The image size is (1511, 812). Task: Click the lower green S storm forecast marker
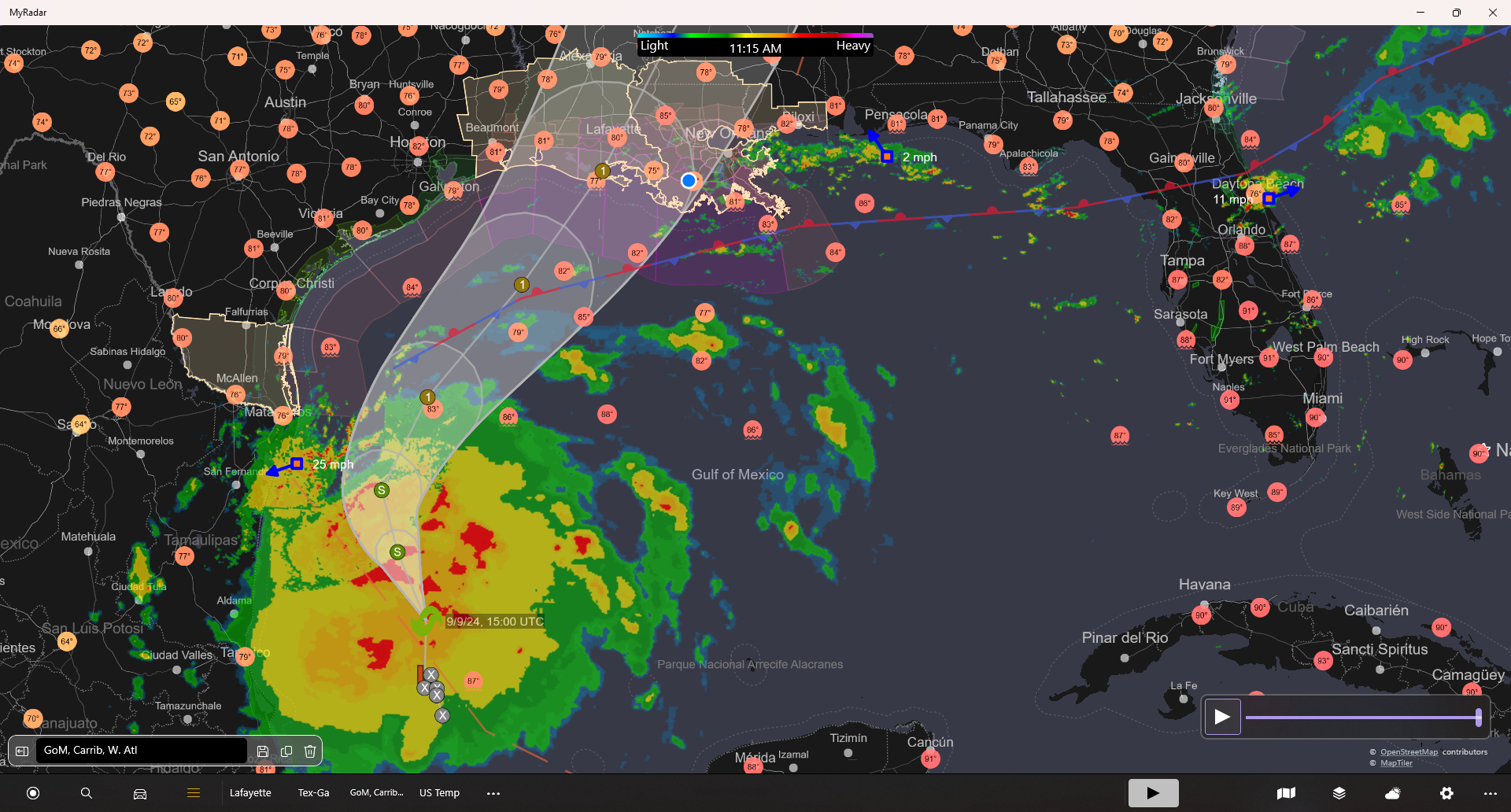(x=397, y=552)
